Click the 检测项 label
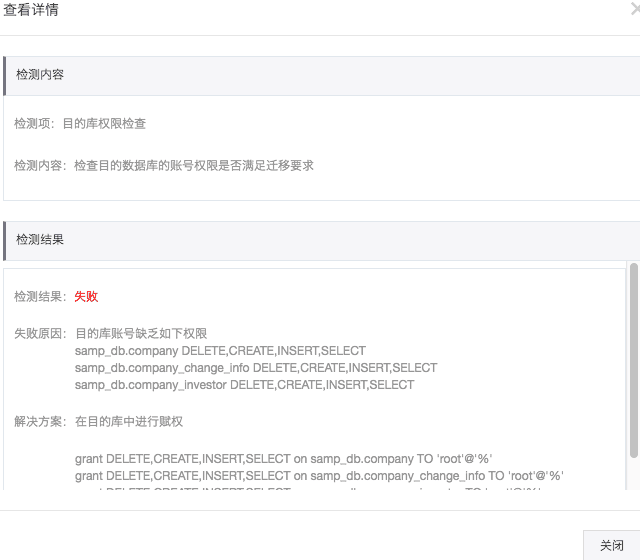 tap(34, 123)
